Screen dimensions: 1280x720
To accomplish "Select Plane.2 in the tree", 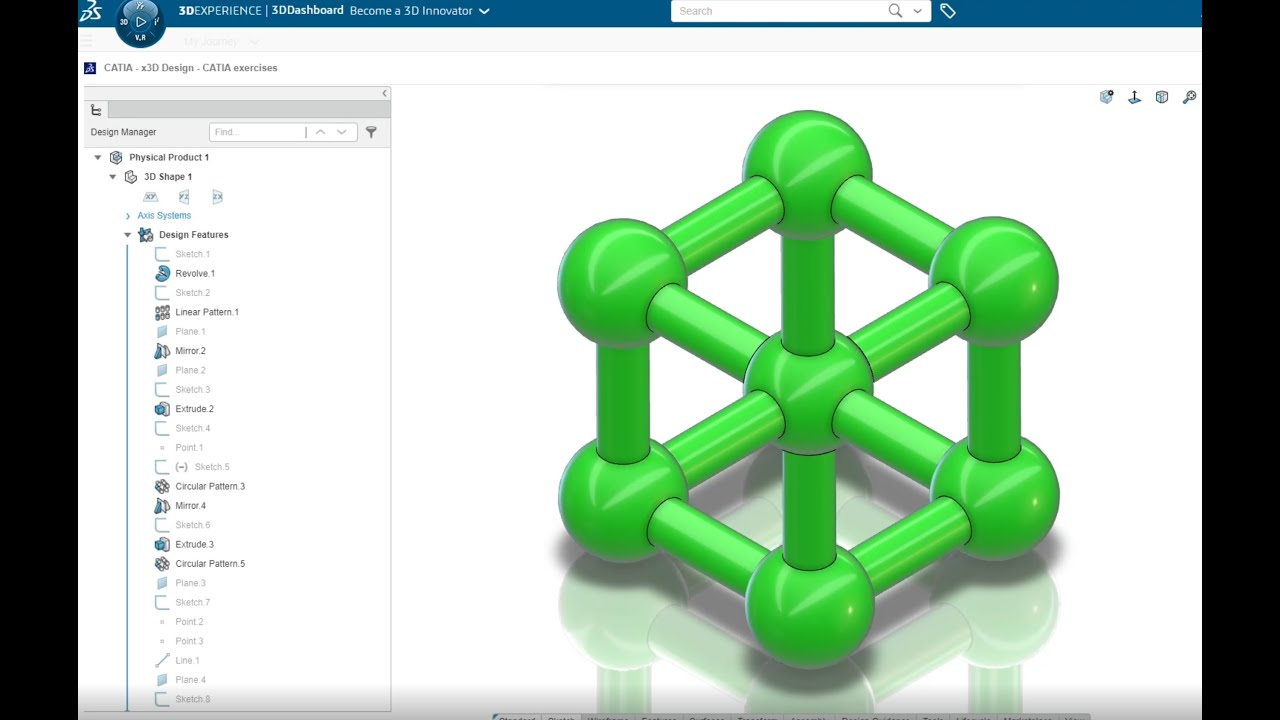I will [x=190, y=370].
